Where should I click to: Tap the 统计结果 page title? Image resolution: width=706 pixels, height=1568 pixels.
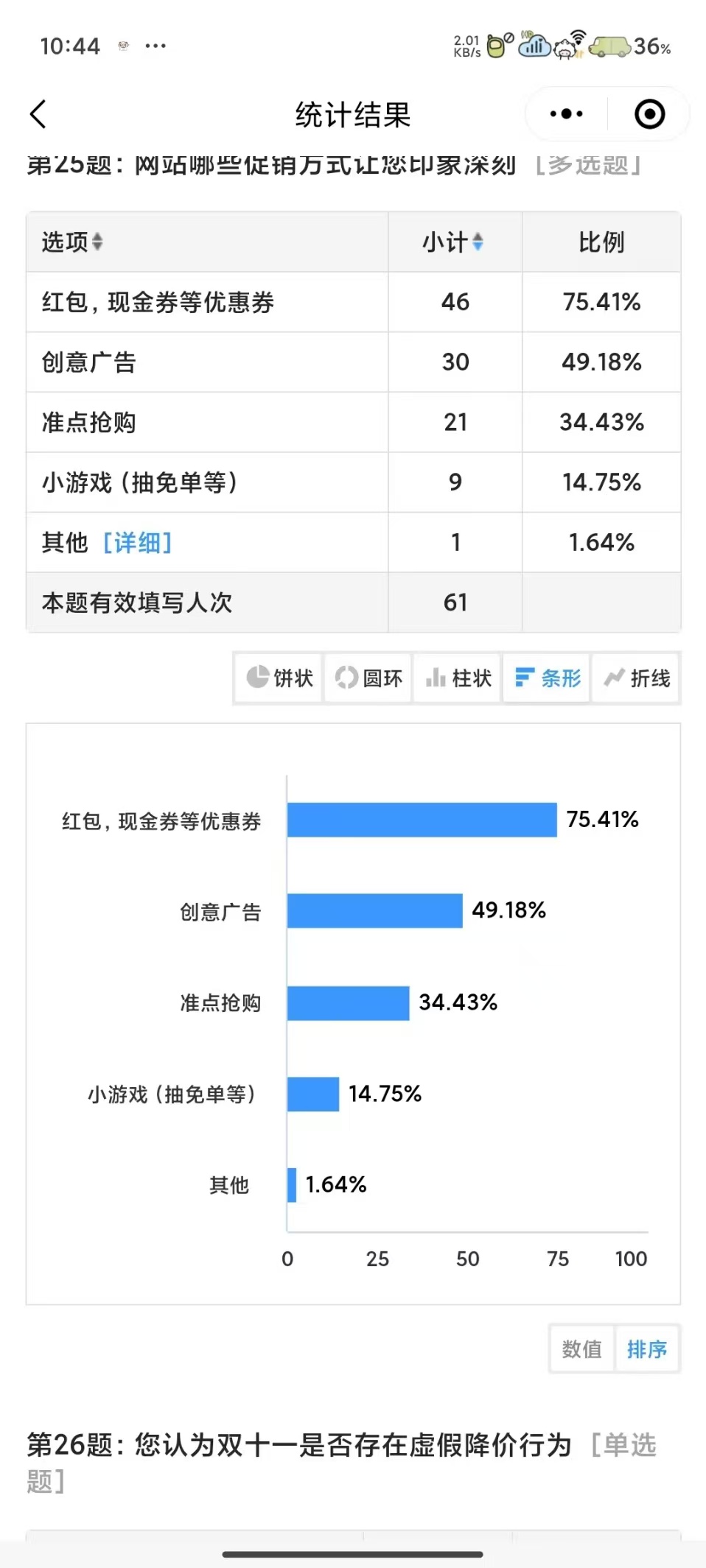click(x=353, y=115)
